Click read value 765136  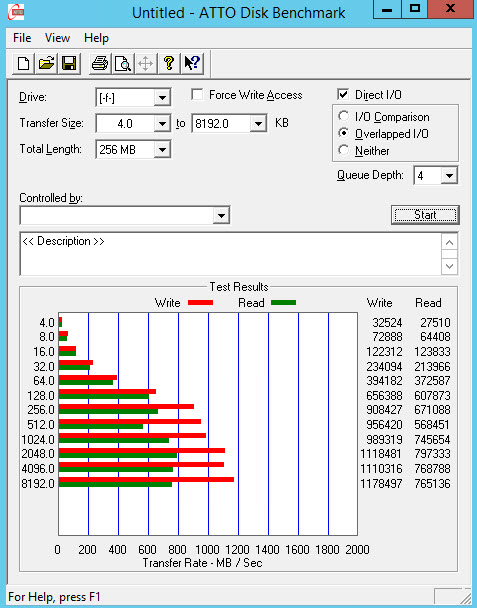point(432,484)
